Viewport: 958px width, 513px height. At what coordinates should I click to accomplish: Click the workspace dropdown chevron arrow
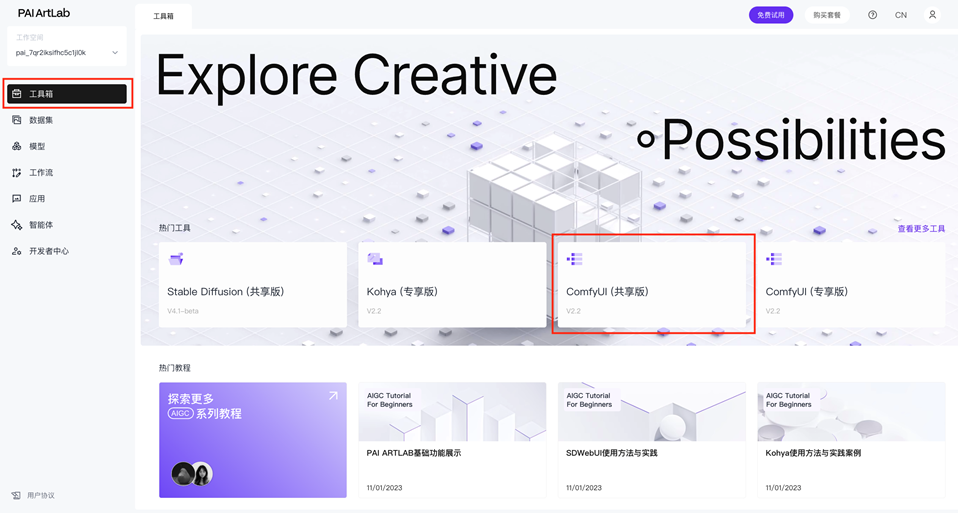pos(115,53)
